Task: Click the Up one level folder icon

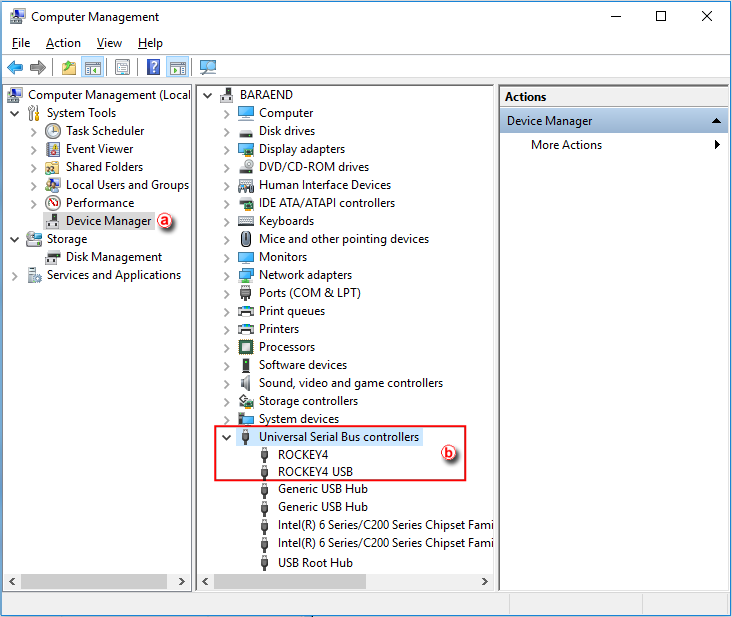Action: [x=69, y=68]
